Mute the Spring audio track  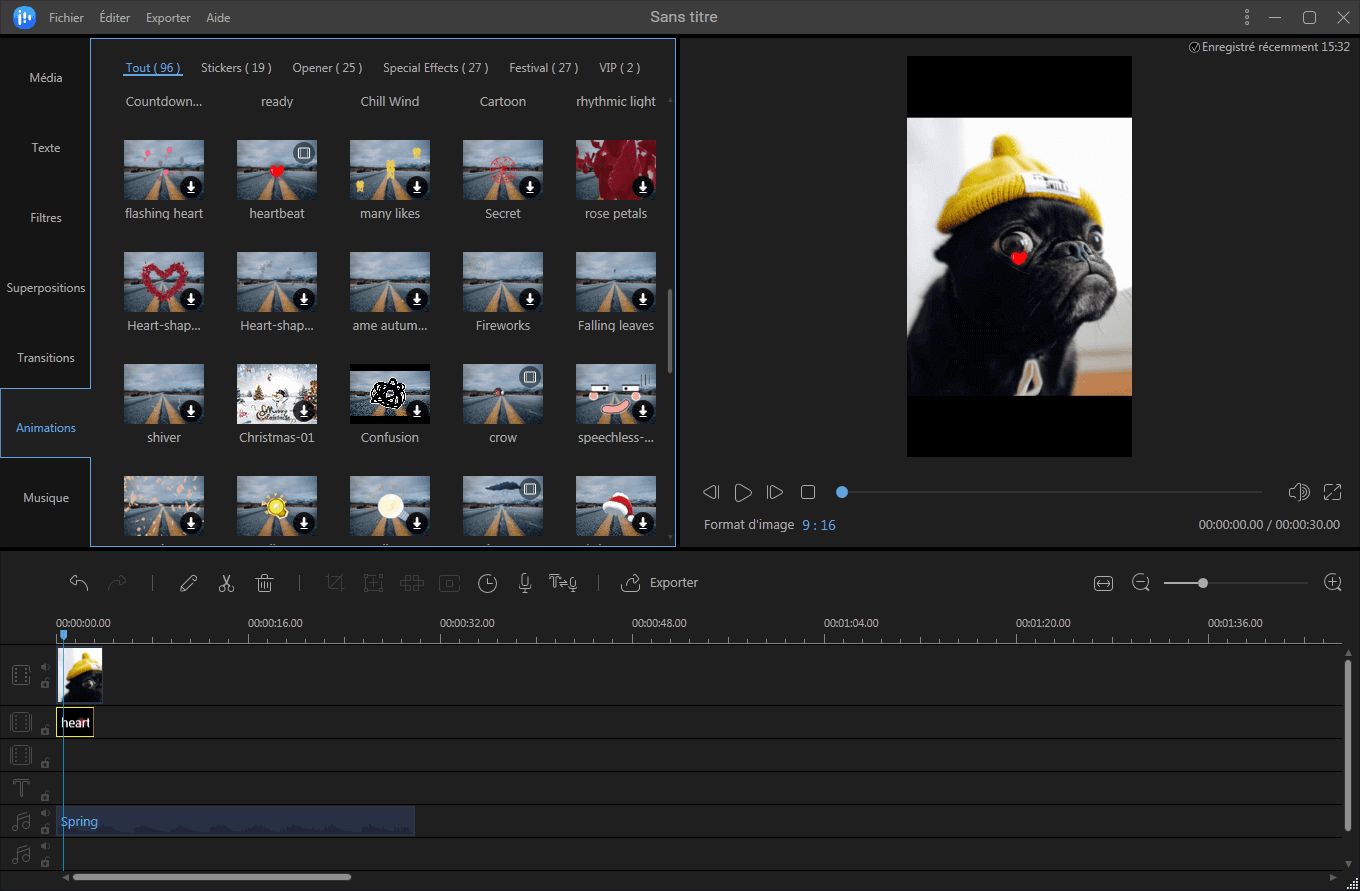[x=45, y=814]
